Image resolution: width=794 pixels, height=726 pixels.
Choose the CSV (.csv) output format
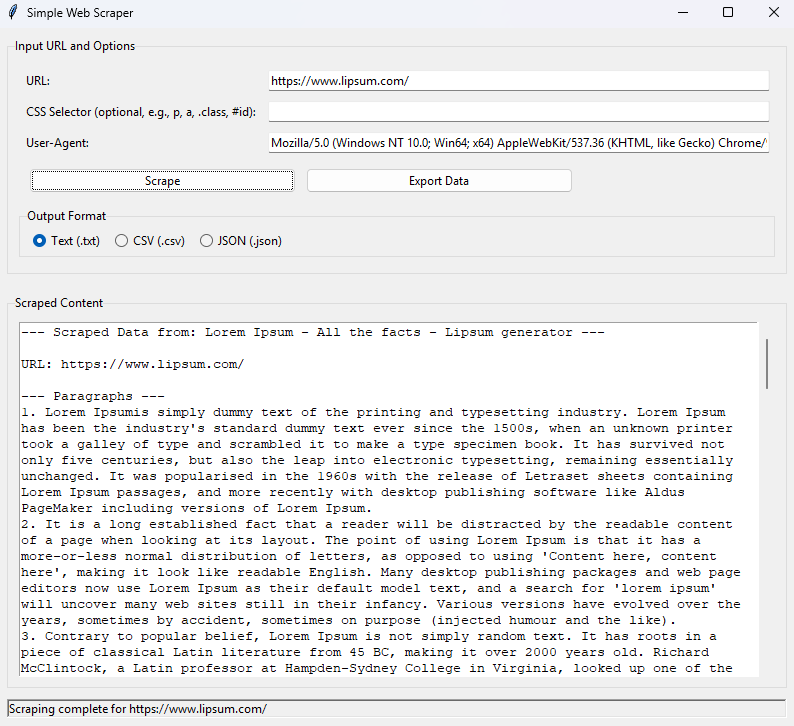tap(121, 240)
